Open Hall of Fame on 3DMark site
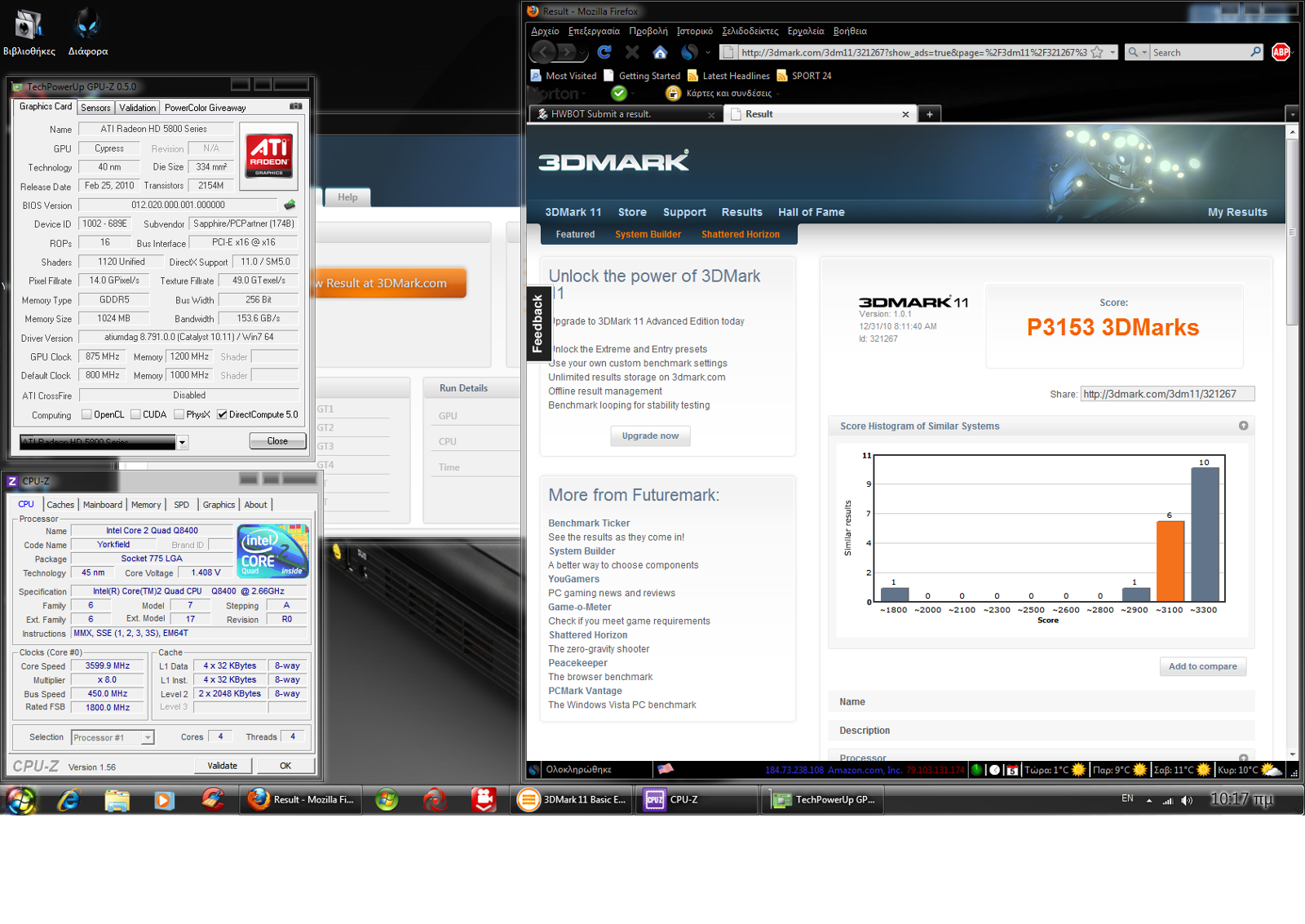 [811, 212]
